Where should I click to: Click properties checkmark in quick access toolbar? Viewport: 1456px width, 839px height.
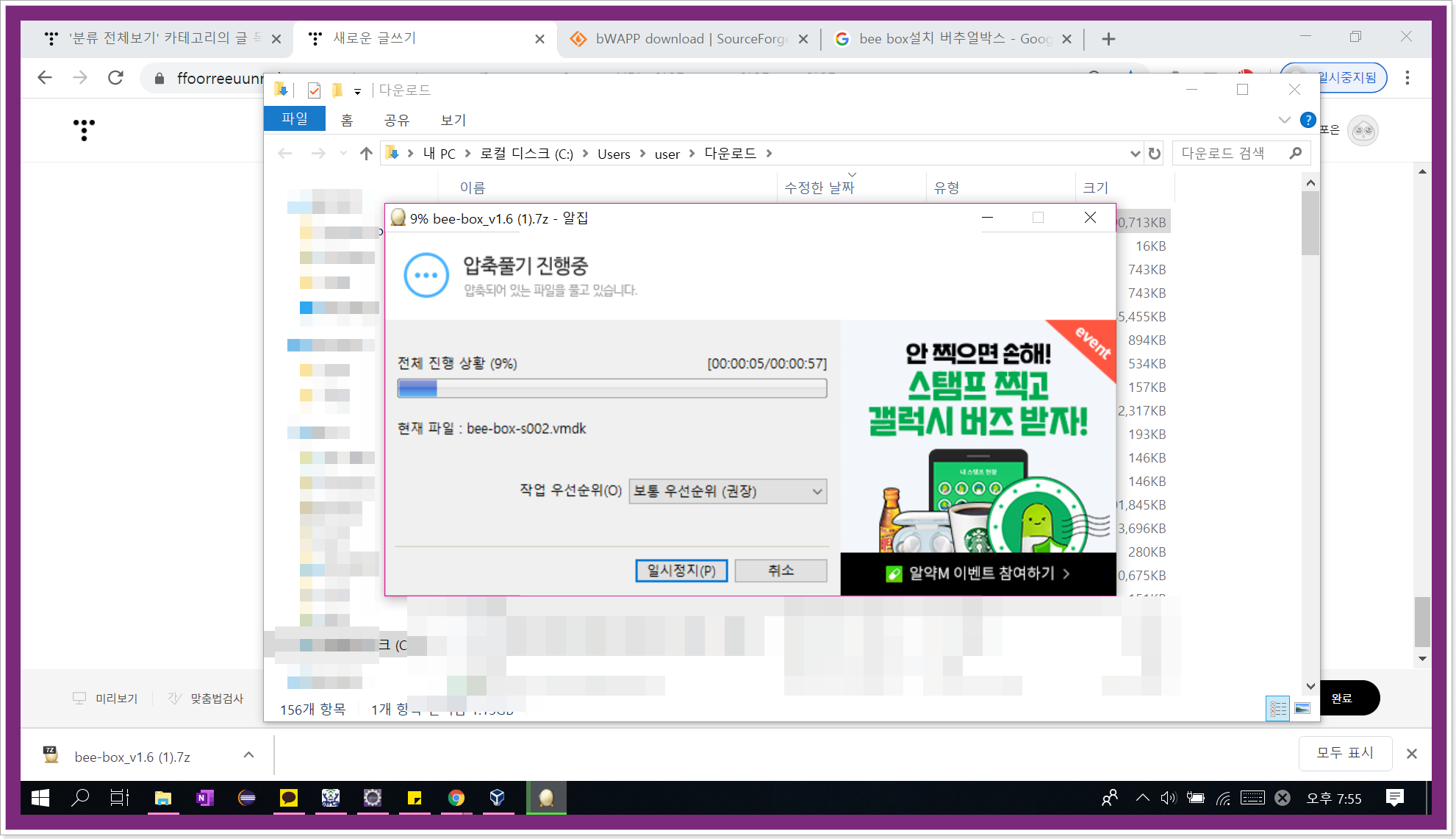click(x=314, y=90)
